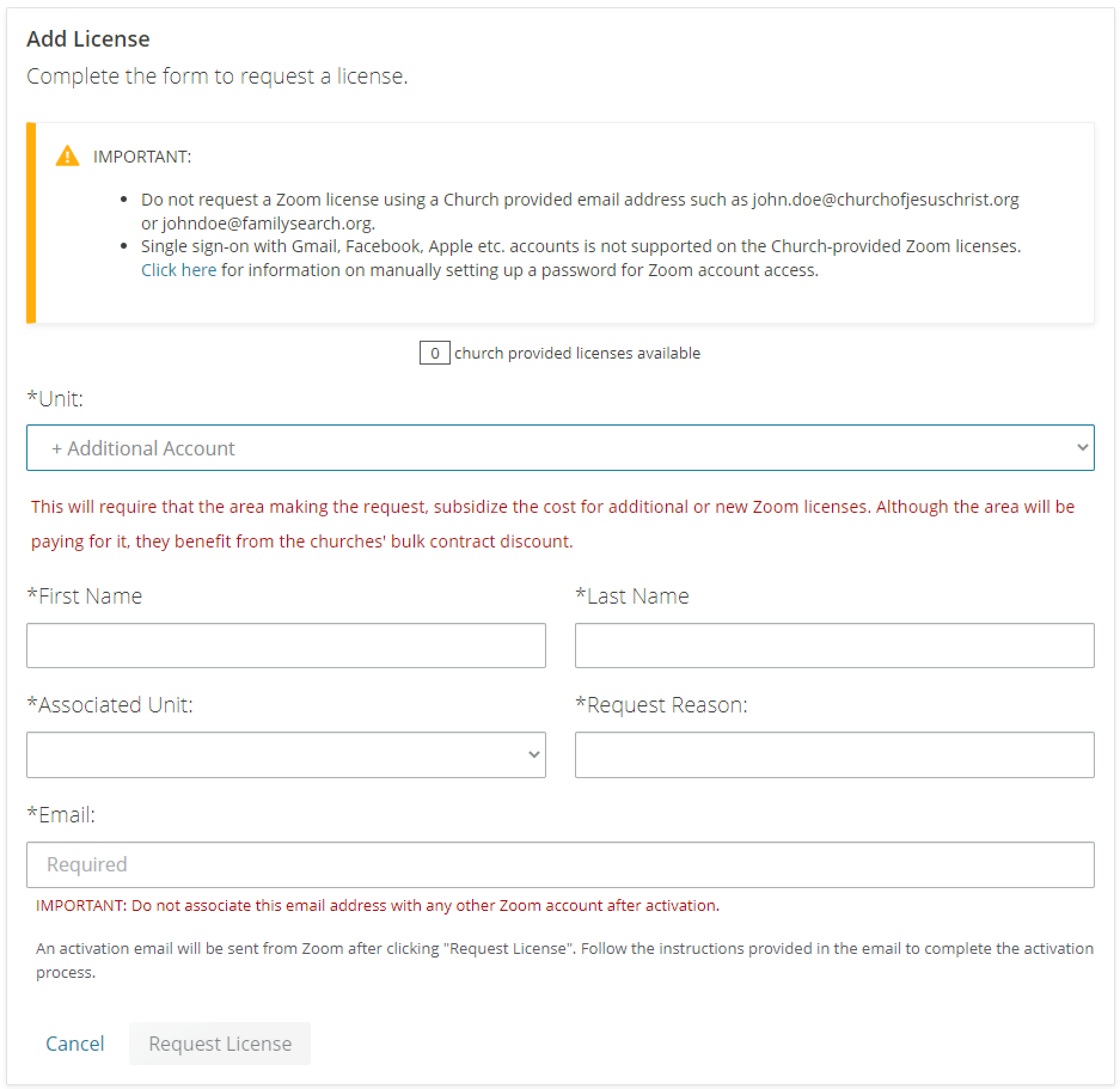
Task: Open the Unit dropdown showing Additional Account
Action: [559, 448]
